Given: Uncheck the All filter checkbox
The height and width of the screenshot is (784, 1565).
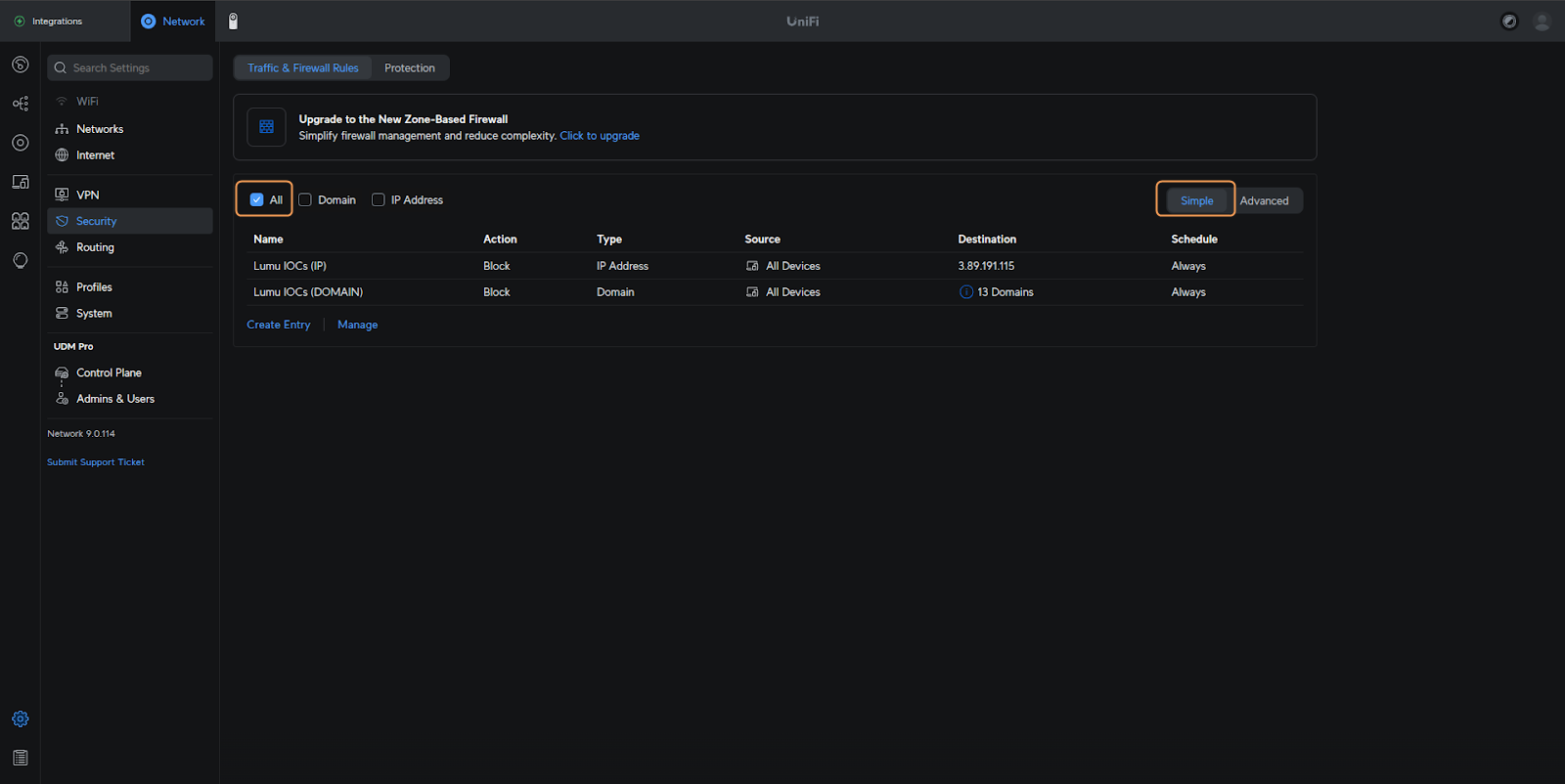Looking at the screenshot, I should [257, 199].
